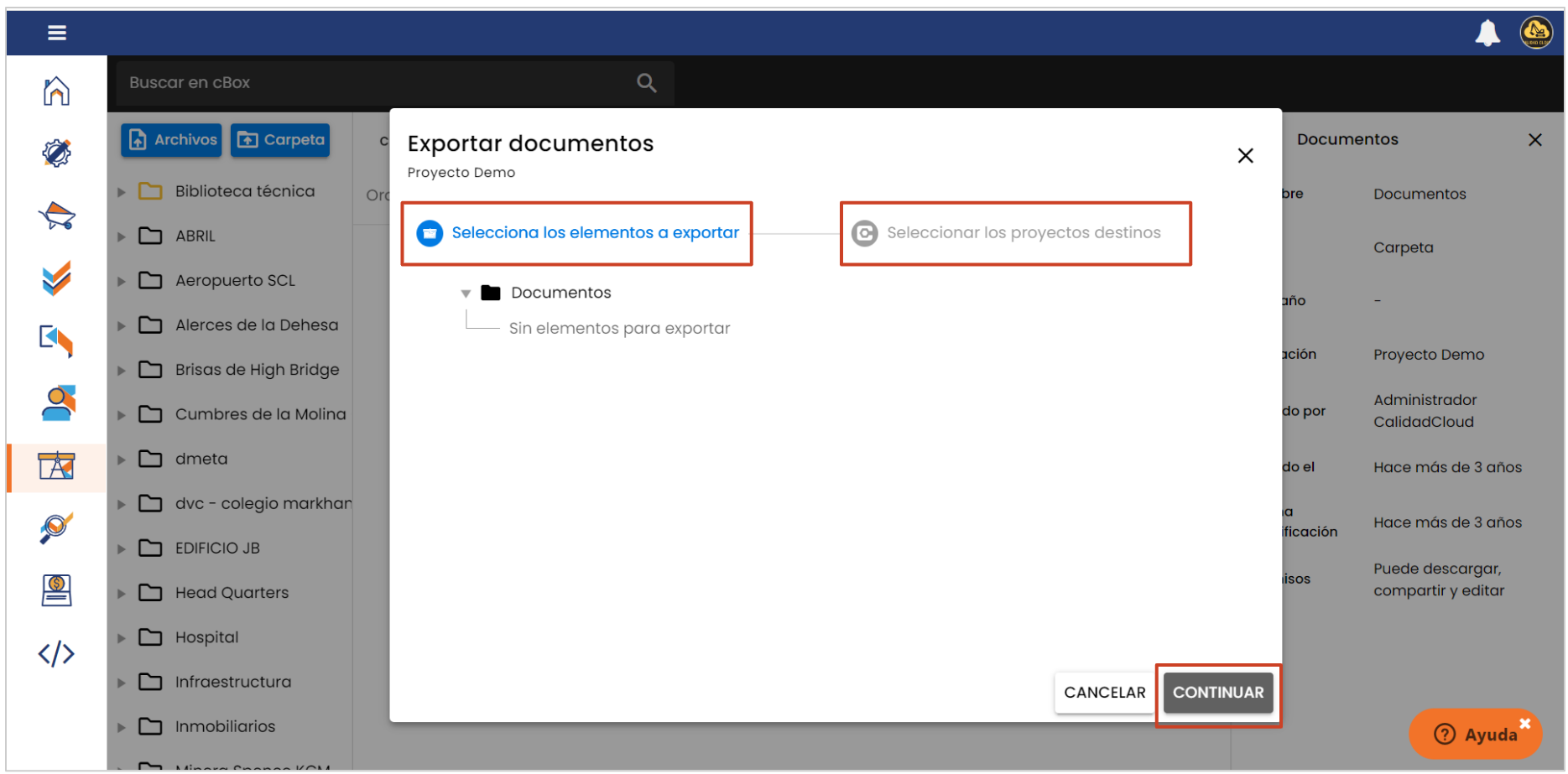Image resolution: width=1568 pixels, height=774 pixels.
Task: Click the Archivos upload button
Action: click(171, 140)
